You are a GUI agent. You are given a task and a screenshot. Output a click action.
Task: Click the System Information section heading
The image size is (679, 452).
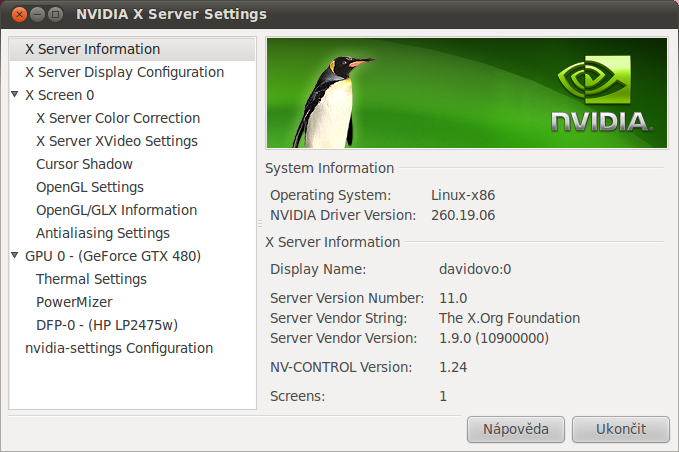(x=330, y=168)
